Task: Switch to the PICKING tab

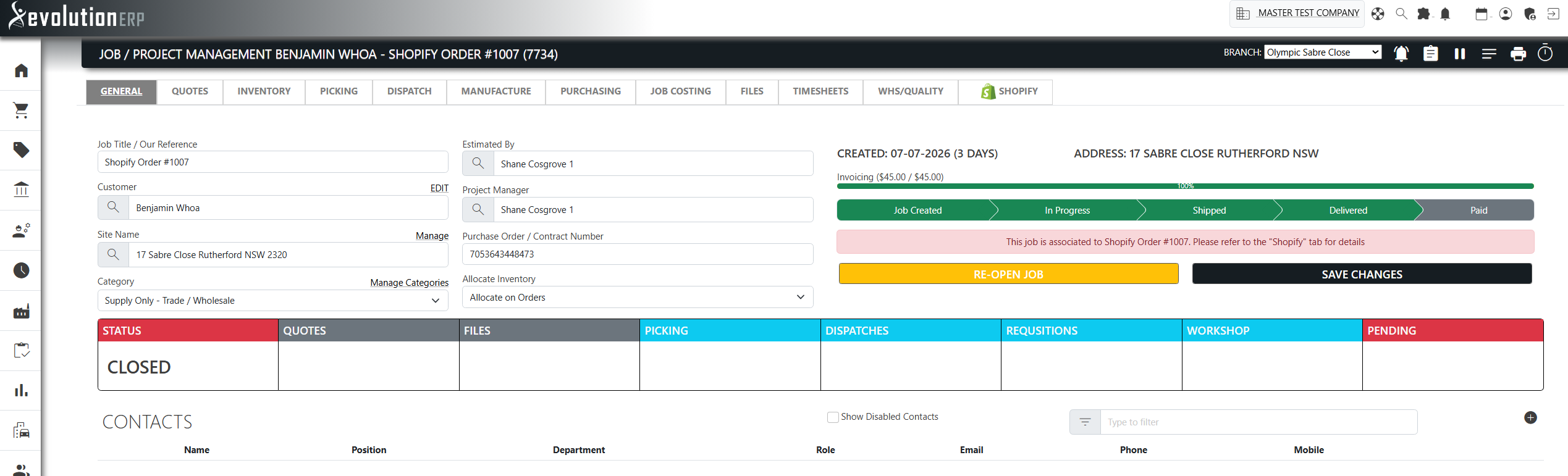Action: pyautogui.click(x=339, y=91)
